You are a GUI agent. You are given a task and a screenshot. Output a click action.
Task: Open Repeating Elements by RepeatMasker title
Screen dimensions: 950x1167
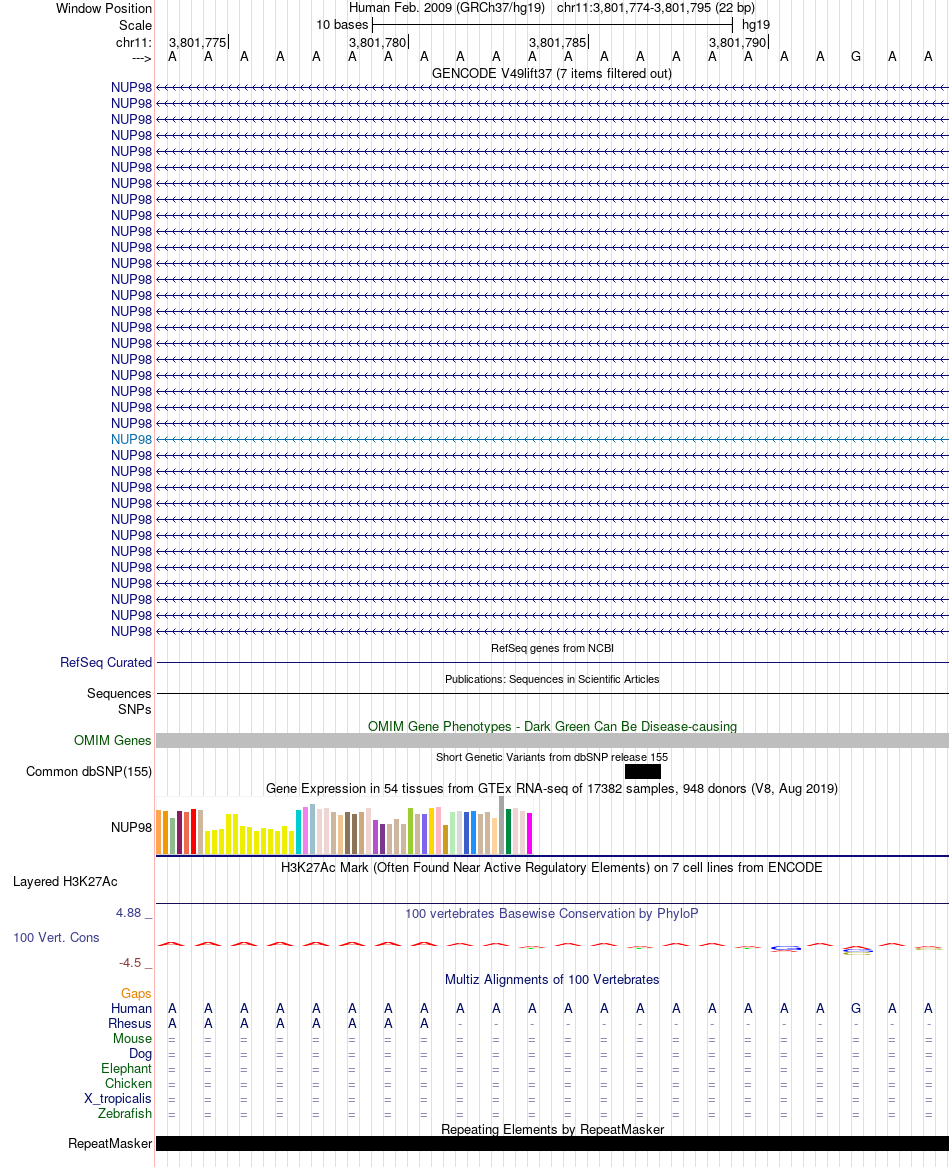[552, 1130]
